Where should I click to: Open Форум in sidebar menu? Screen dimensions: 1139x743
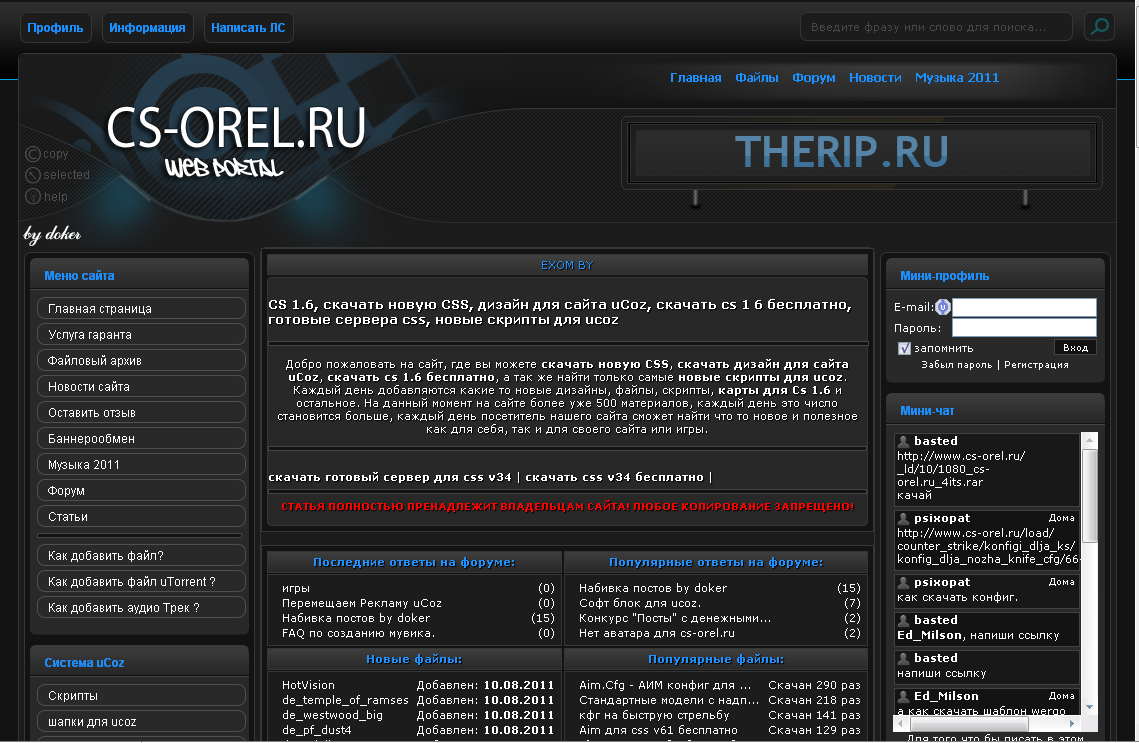click(141, 491)
